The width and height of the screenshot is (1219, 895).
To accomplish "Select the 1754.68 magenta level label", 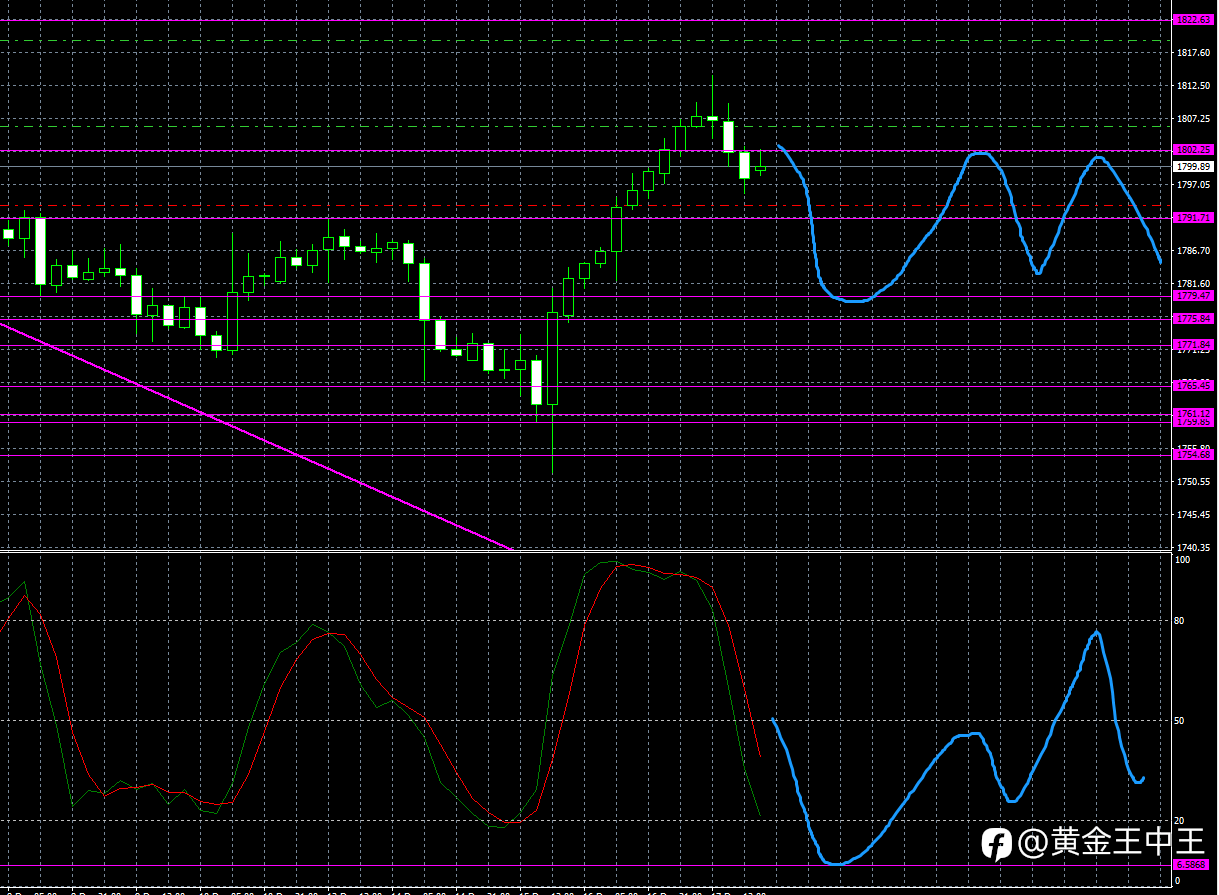I will click(1194, 455).
